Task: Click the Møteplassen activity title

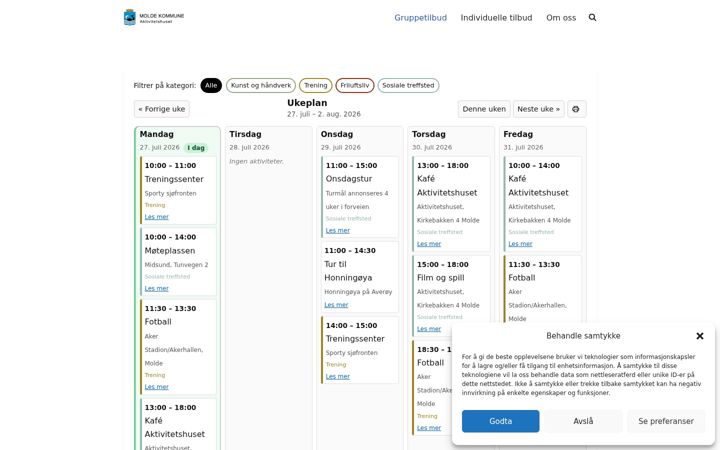Action: (x=169, y=251)
